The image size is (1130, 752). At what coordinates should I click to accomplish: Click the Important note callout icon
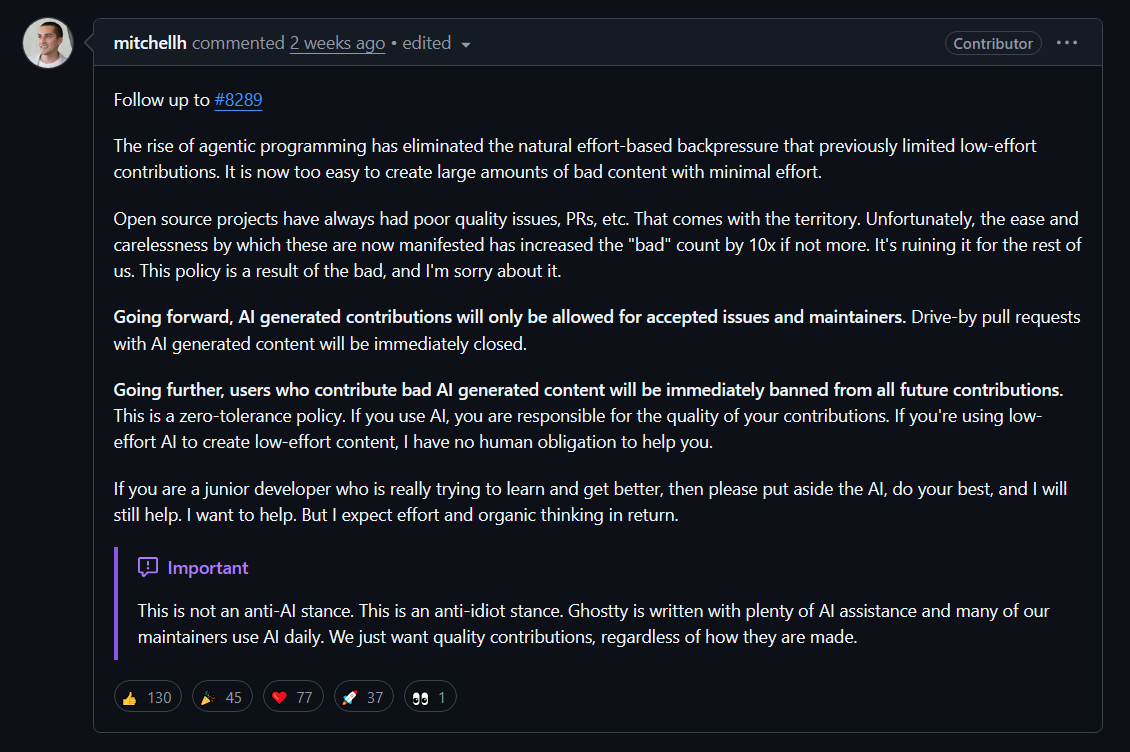(148, 566)
